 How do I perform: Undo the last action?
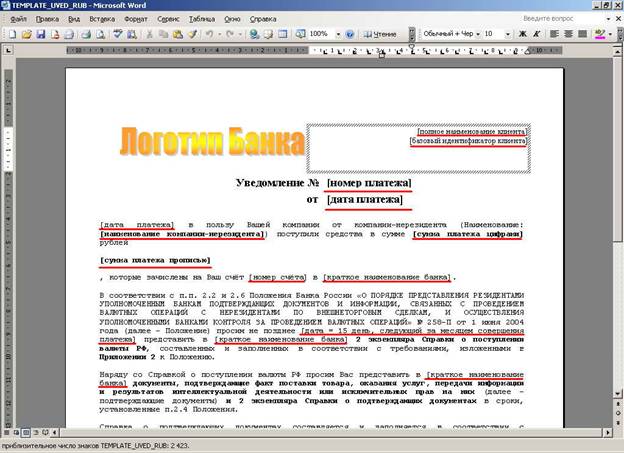(x=209, y=34)
